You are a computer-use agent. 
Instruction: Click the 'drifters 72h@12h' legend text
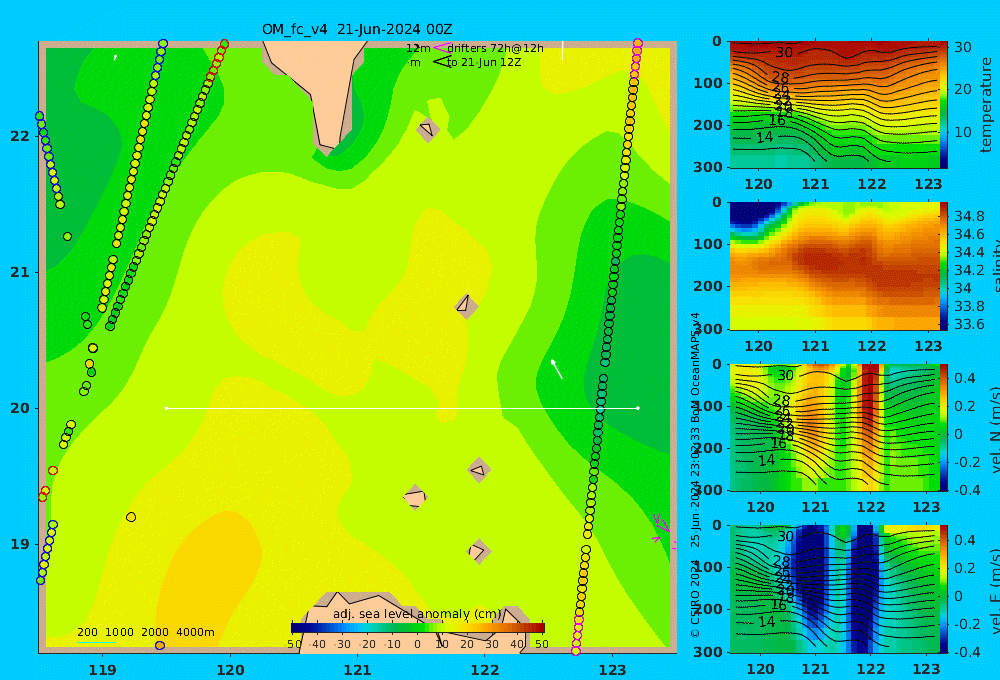tap(495, 48)
